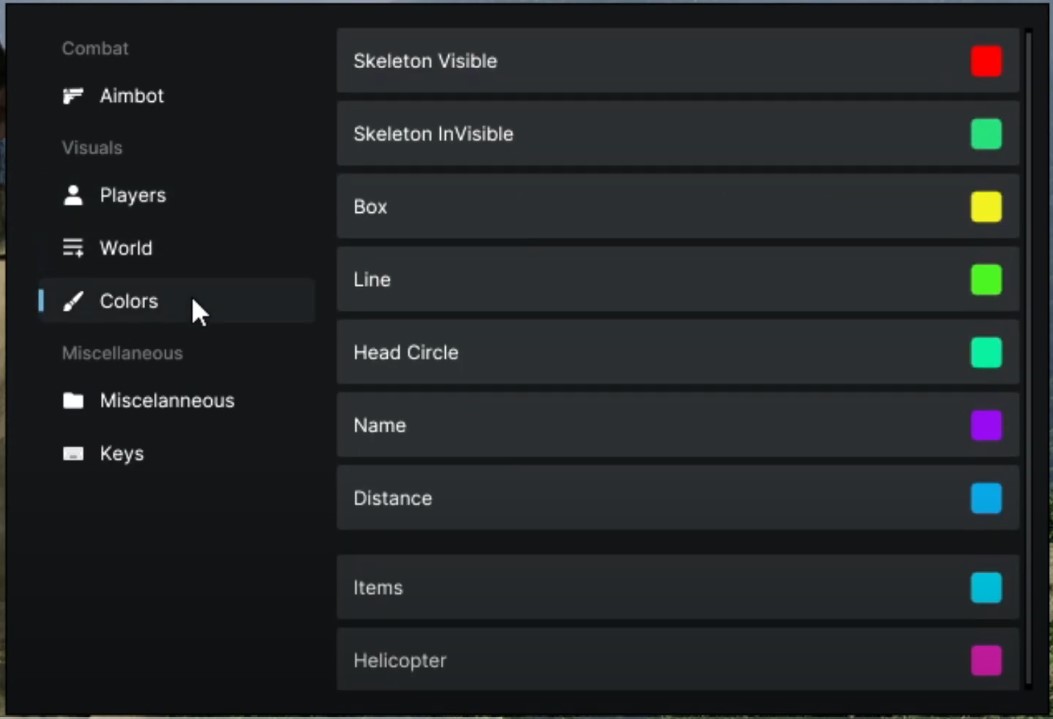Switch to the Aimbot tab label
The height and width of the screenshot is (719, 1053).
[x=132, y=96]
